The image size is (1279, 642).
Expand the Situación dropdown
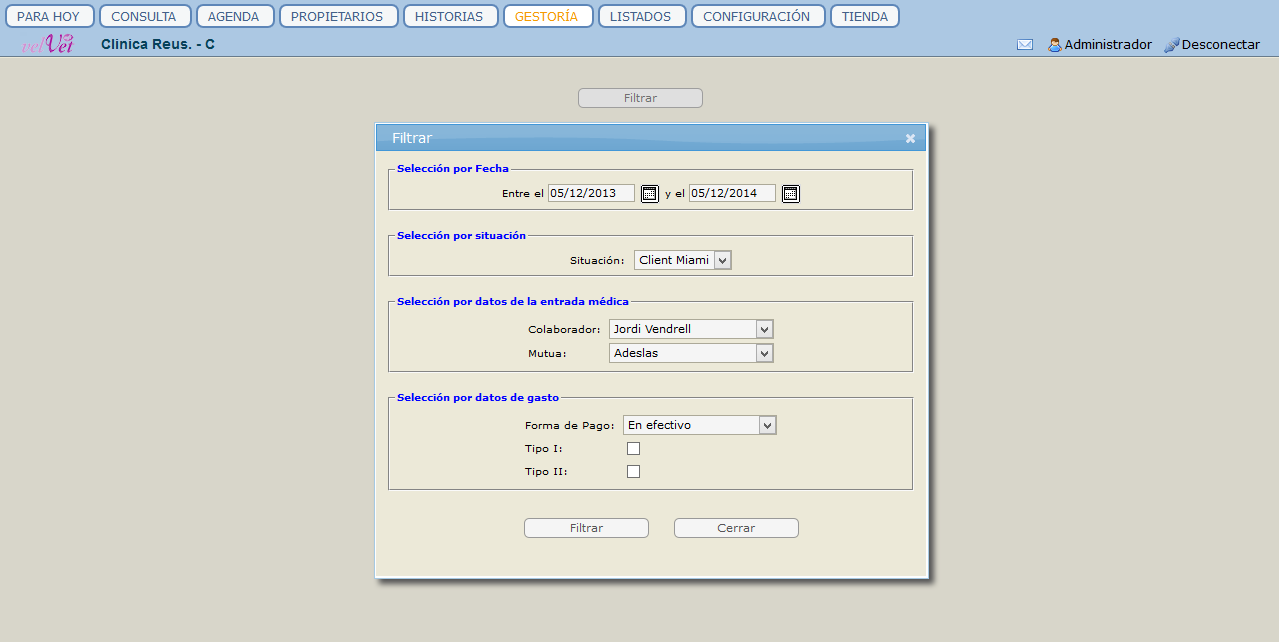pyautogui.click(x=723, y=260)
